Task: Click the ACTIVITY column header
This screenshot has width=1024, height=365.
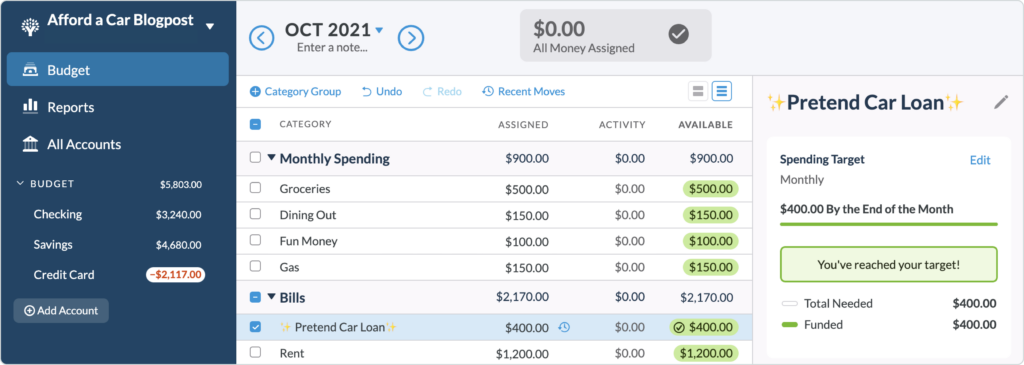Action: coord(622,125)
